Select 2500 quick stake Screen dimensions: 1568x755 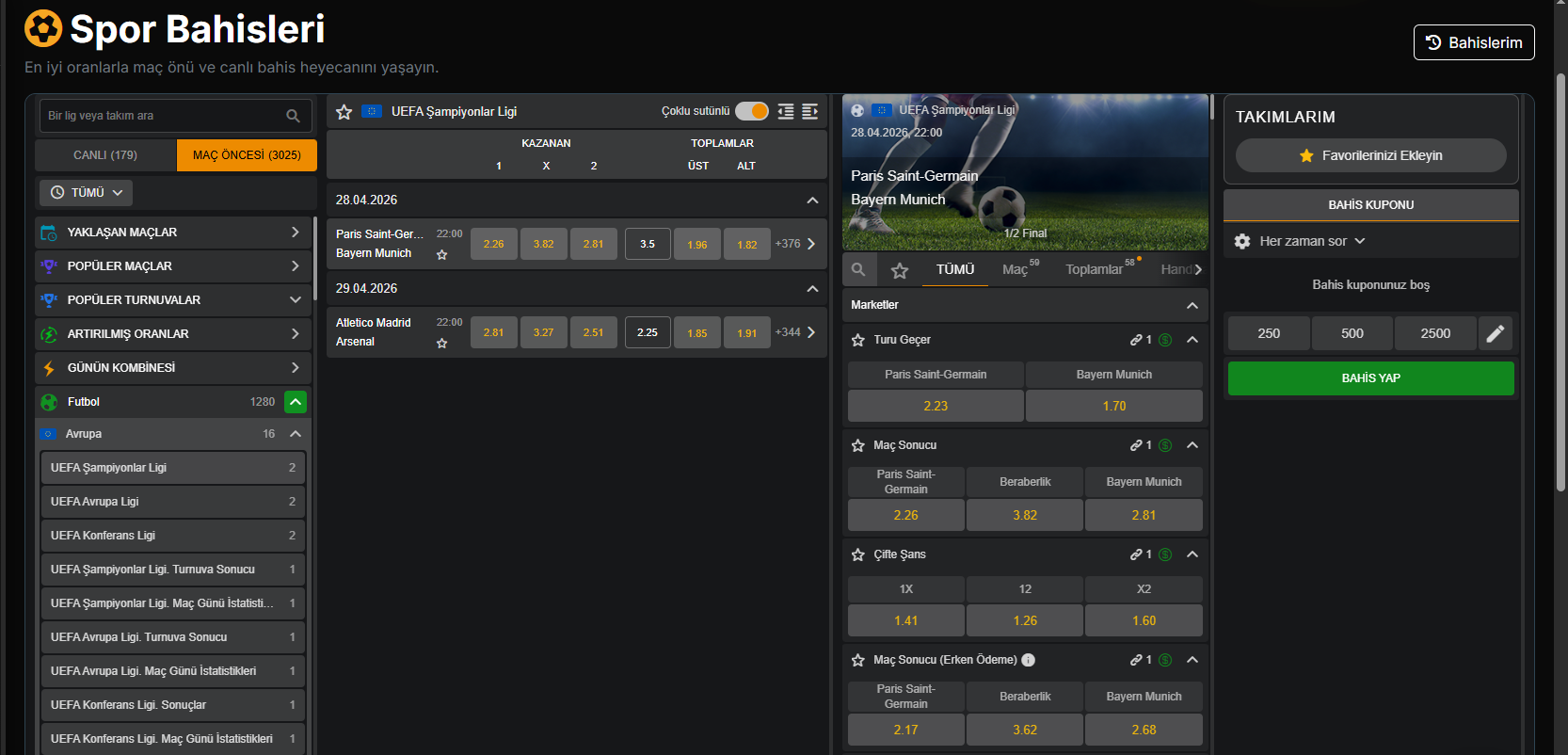coord(1435,333)
